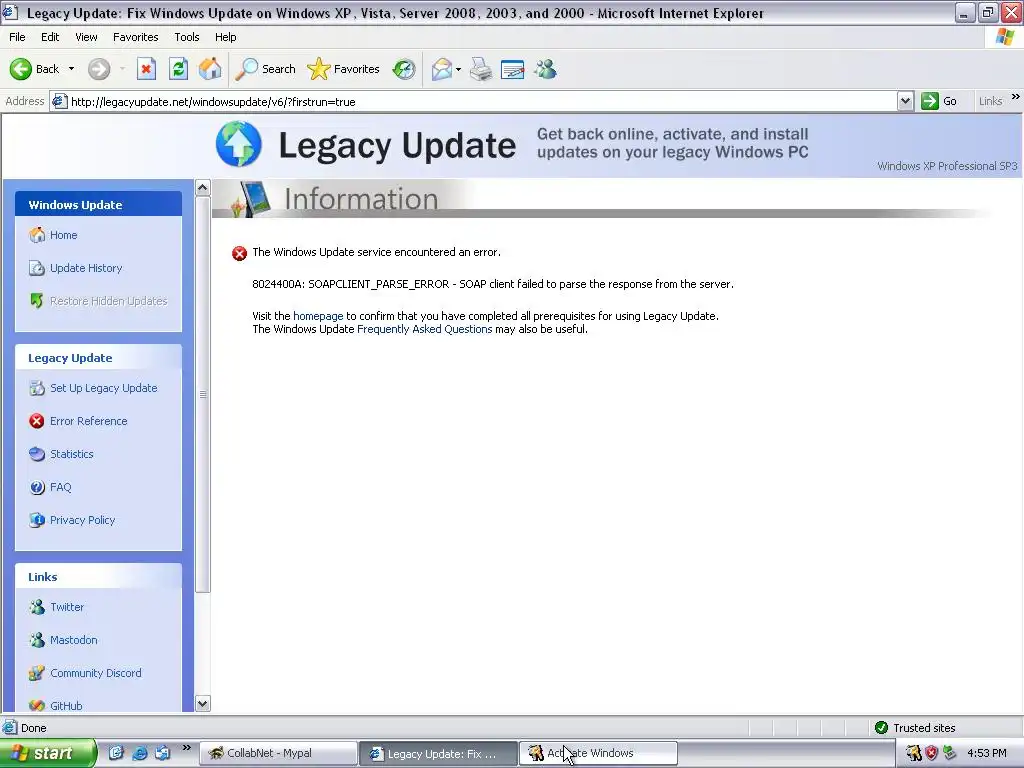
Task: Click the Legacy Update globe logo
Action: coord(239,144)
